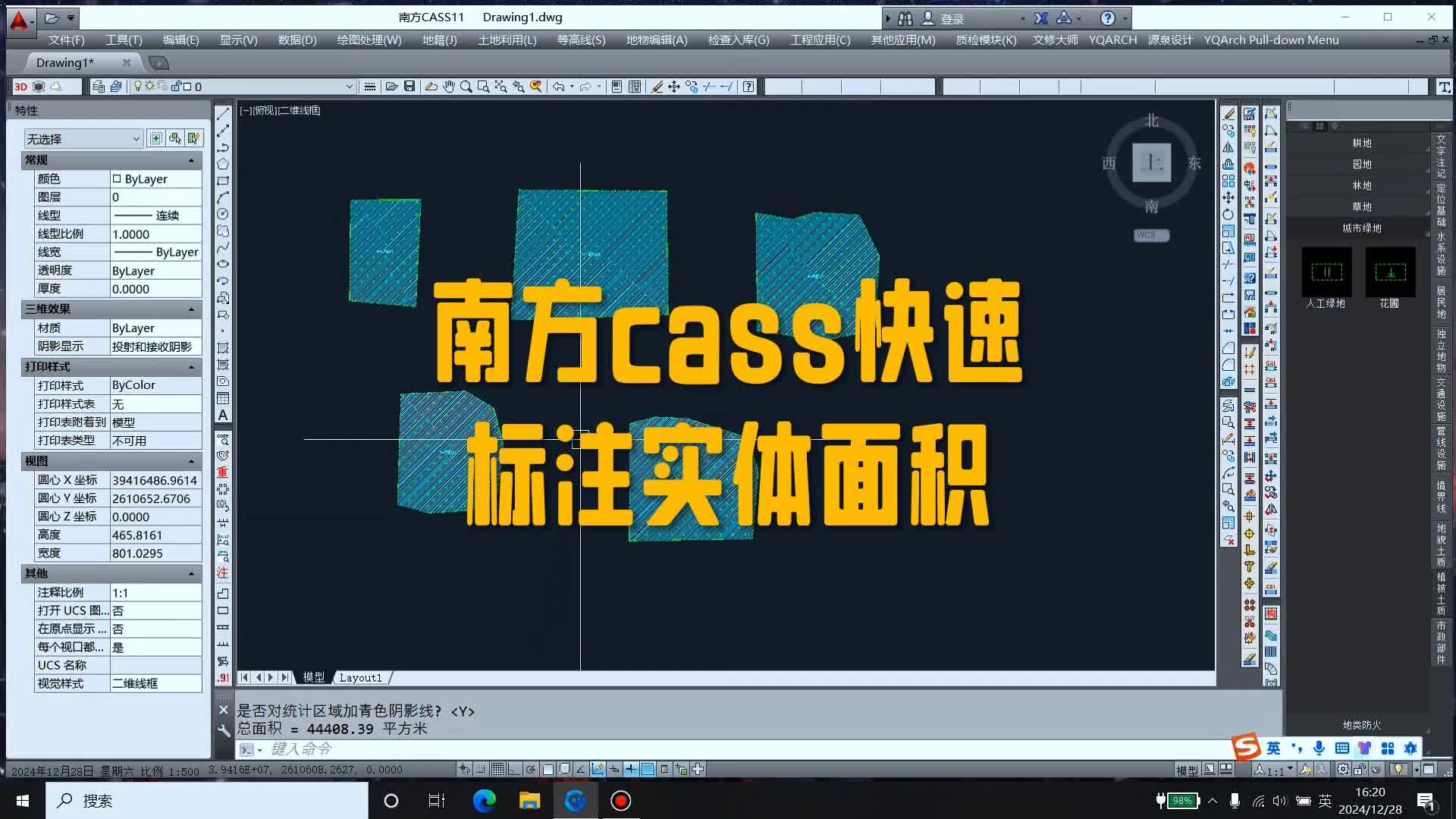This screenshot has width=1456, height=819.
Task: Click the 地类防火 button at panel bottom
Action: click(x=1361, y=725)
